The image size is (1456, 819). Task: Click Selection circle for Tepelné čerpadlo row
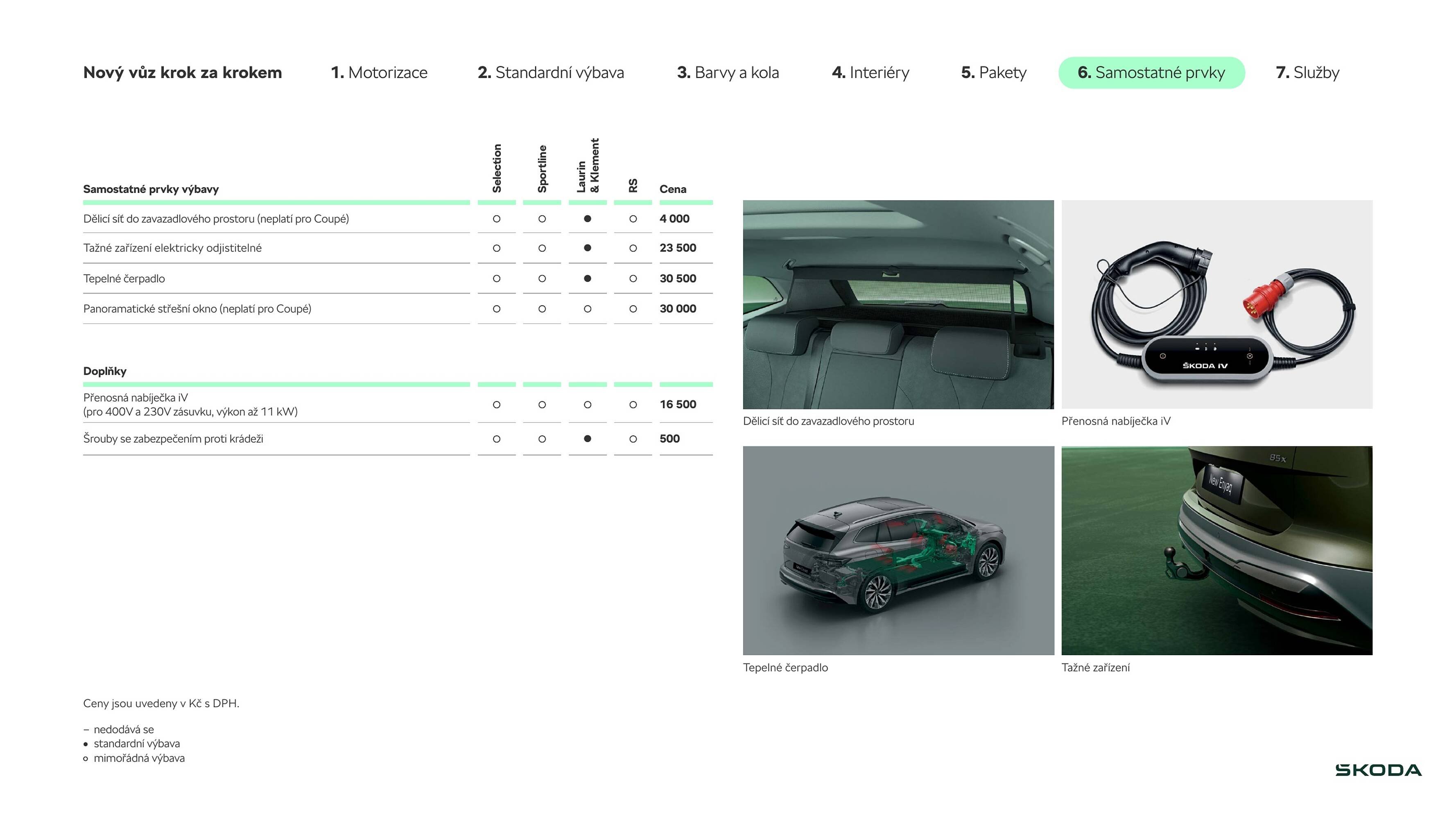pos(496,278)
